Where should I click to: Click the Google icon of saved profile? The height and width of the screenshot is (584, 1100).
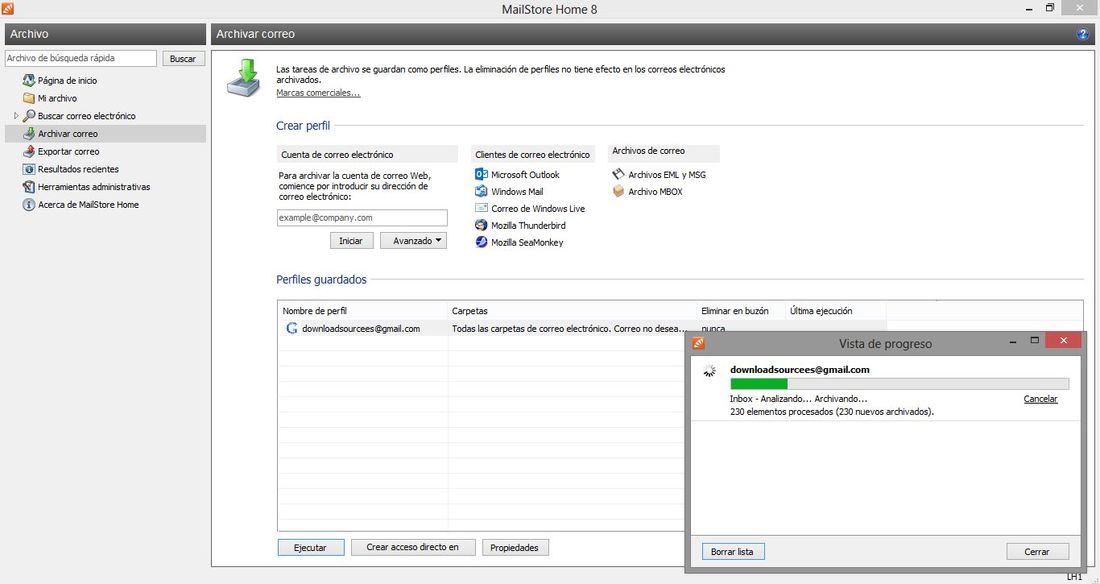coord(292,328)
